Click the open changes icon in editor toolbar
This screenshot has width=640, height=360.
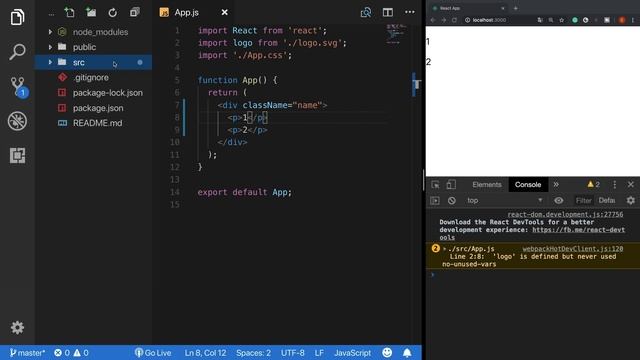click(366, 13)
